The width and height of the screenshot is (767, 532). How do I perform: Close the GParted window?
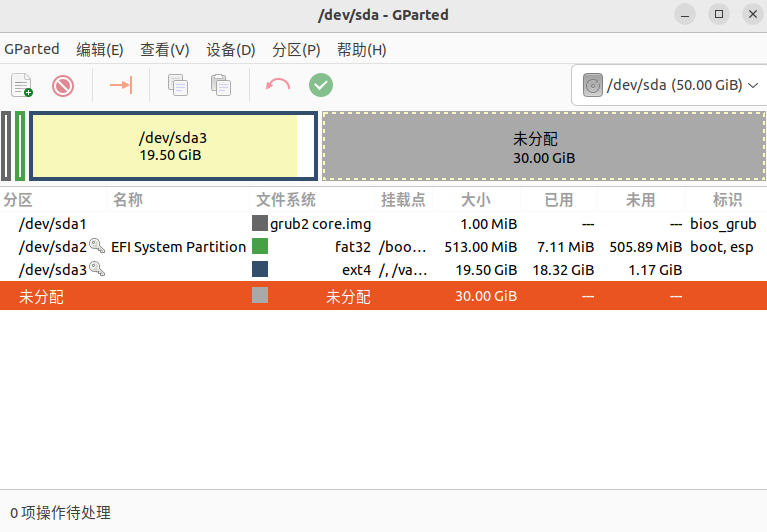[753, 14]
